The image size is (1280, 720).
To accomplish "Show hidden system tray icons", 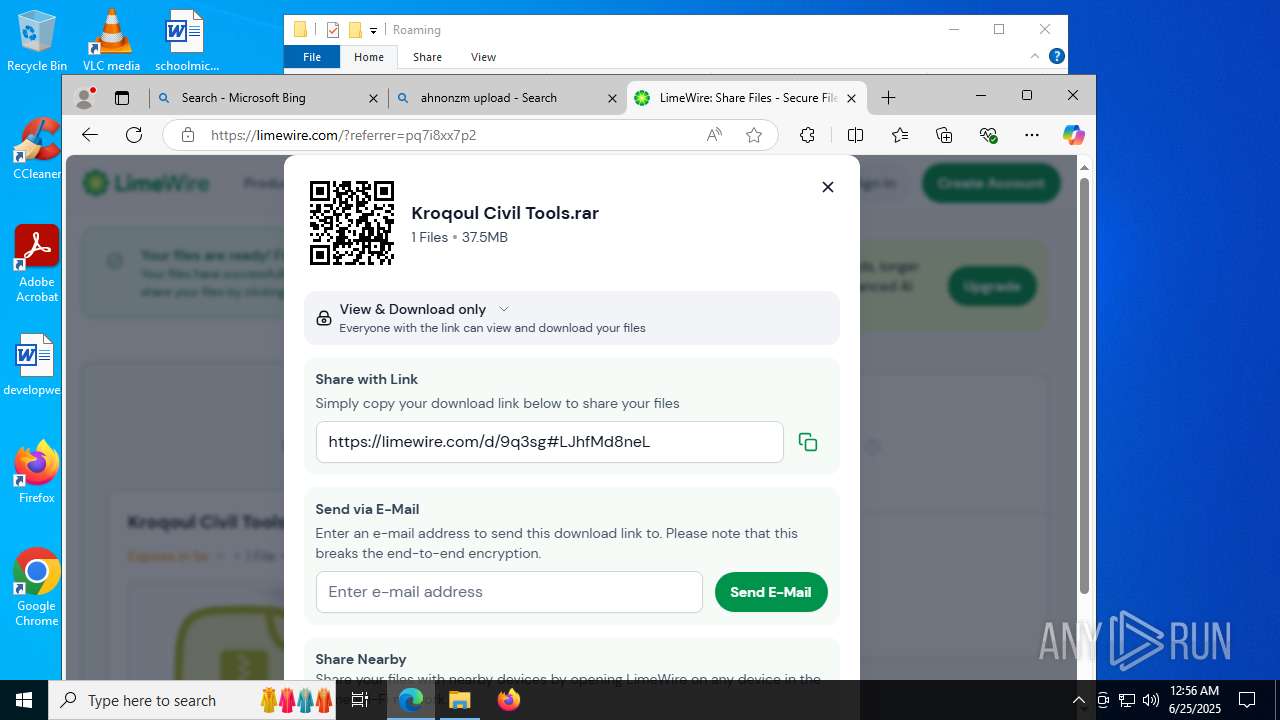I will click(1079, 700).
